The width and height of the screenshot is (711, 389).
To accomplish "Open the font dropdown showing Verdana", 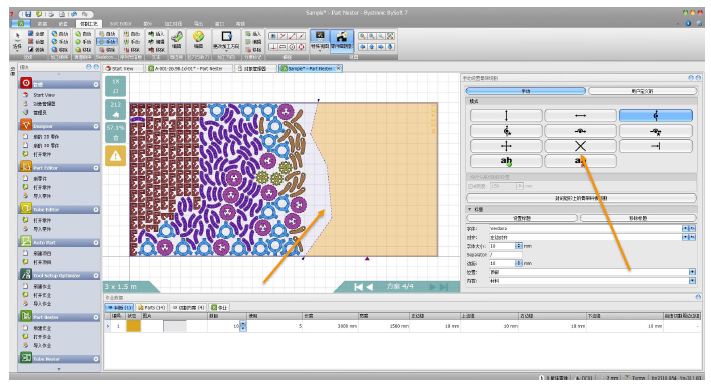I will pos(685,229).
